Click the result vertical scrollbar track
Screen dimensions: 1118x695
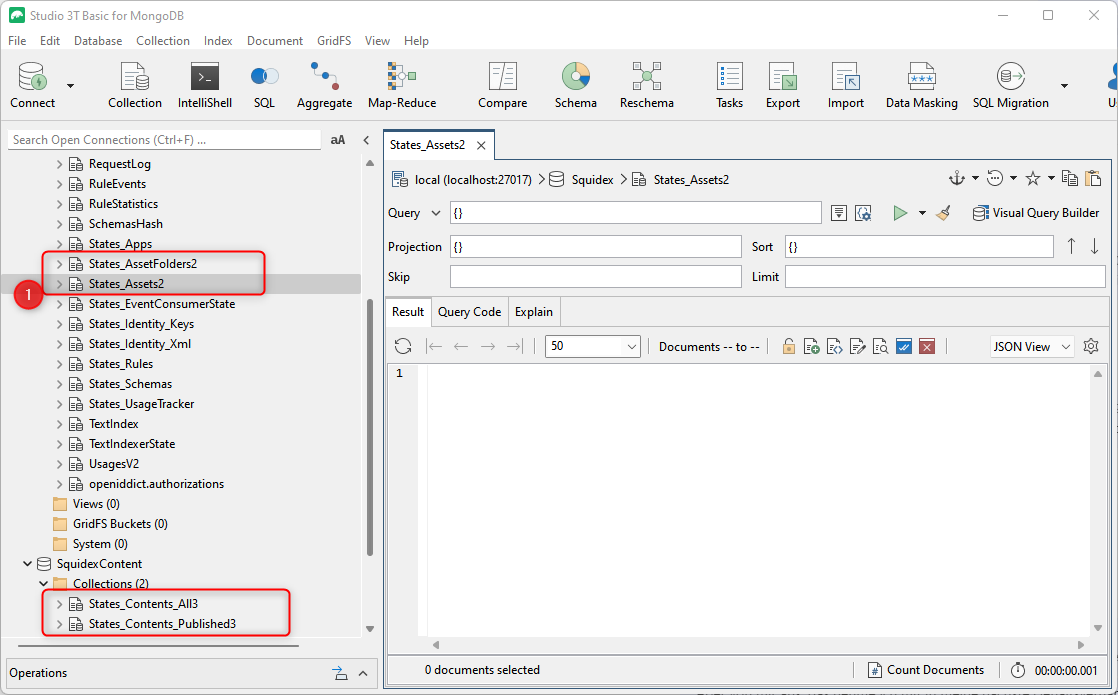pos(1097,499)
